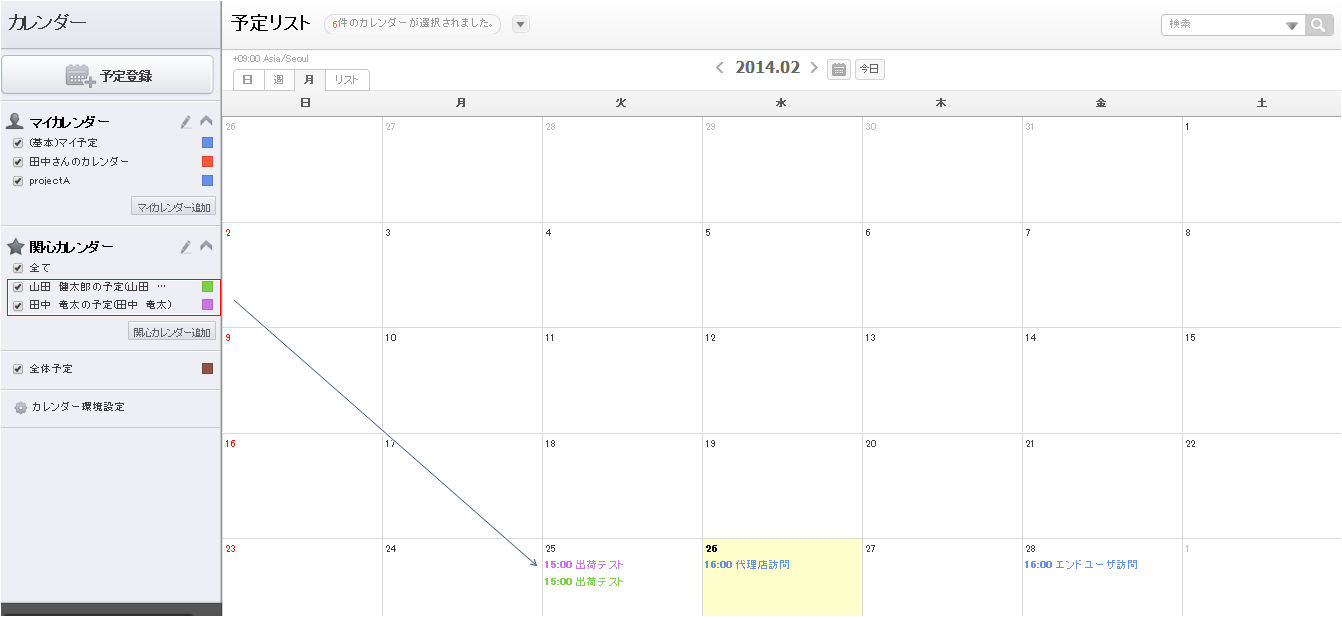Open the selected calendars dropdown arrow
The height and width of the screenshot is (617, 1342).
pos(521,24)
